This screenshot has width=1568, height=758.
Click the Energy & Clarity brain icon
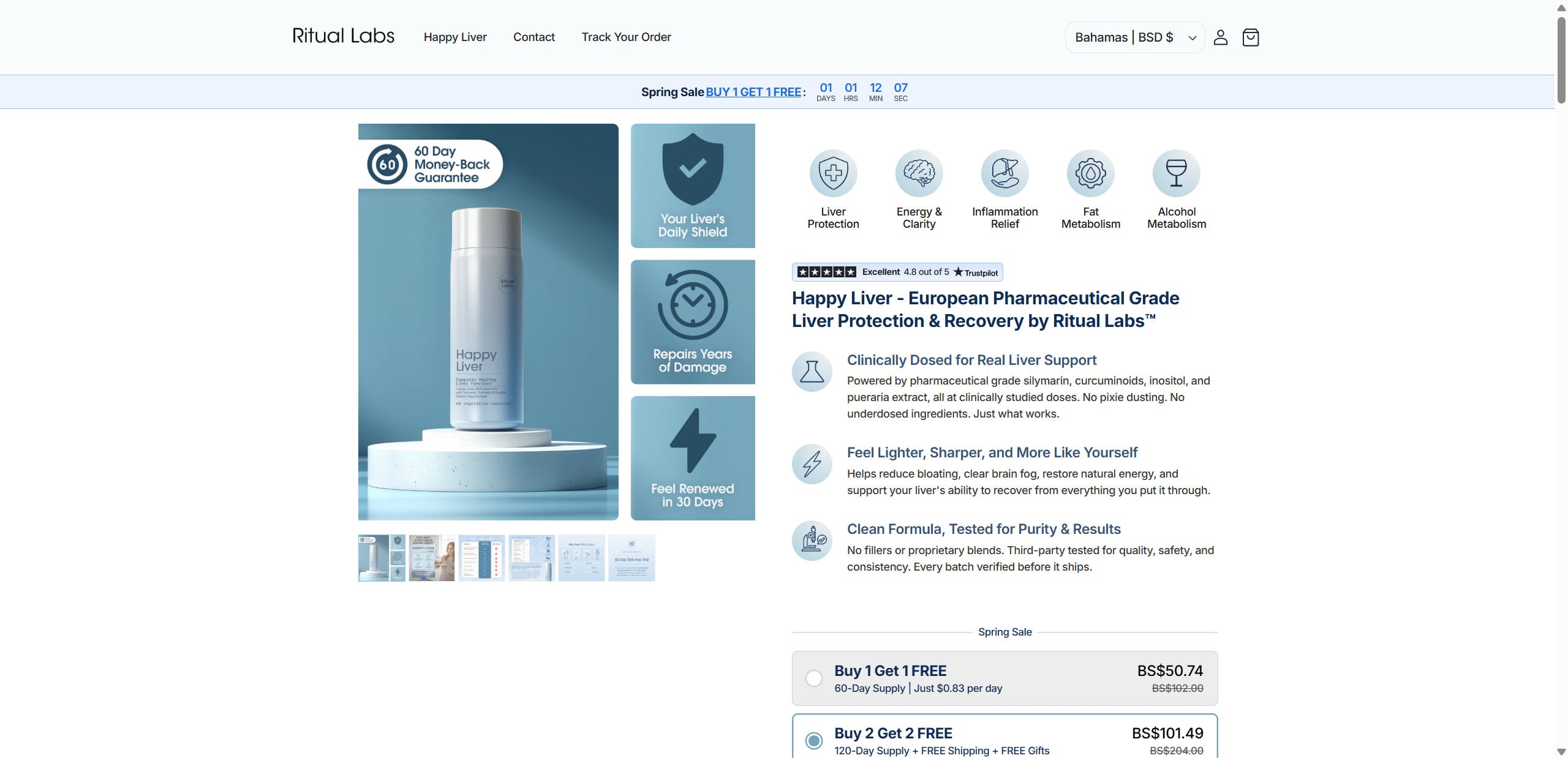coord(919,173)
